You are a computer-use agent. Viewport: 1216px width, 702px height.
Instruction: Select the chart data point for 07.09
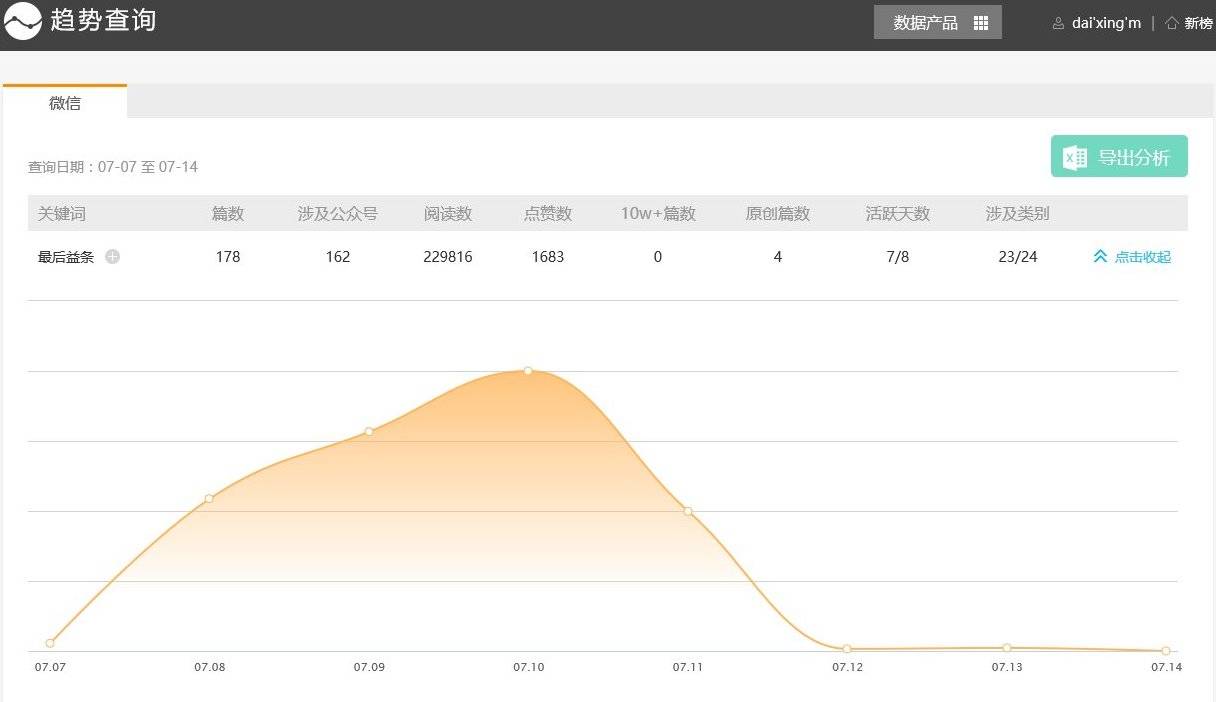[x=369, y=431]
